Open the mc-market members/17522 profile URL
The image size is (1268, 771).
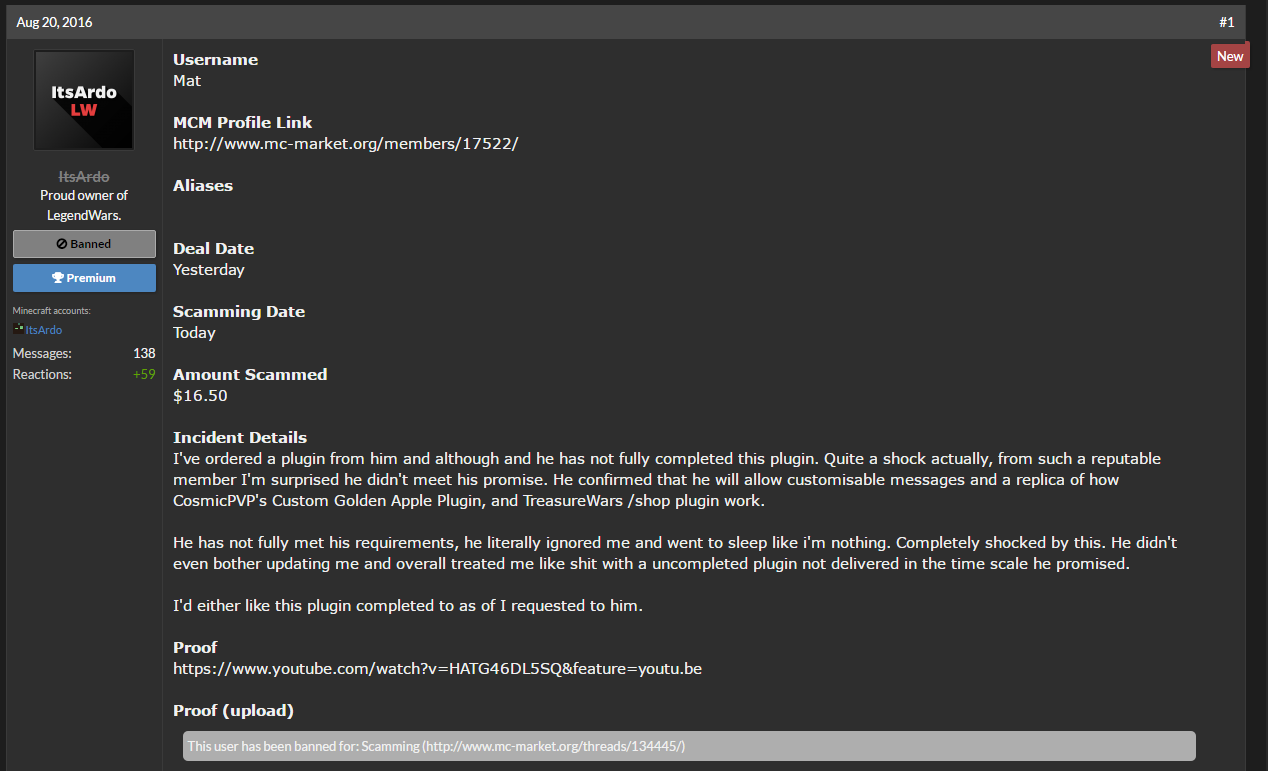point(345,144)
